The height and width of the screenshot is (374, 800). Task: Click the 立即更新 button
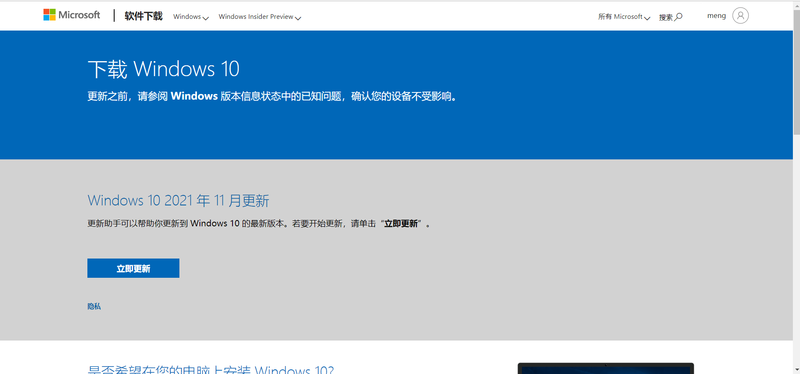pos(133,268)
